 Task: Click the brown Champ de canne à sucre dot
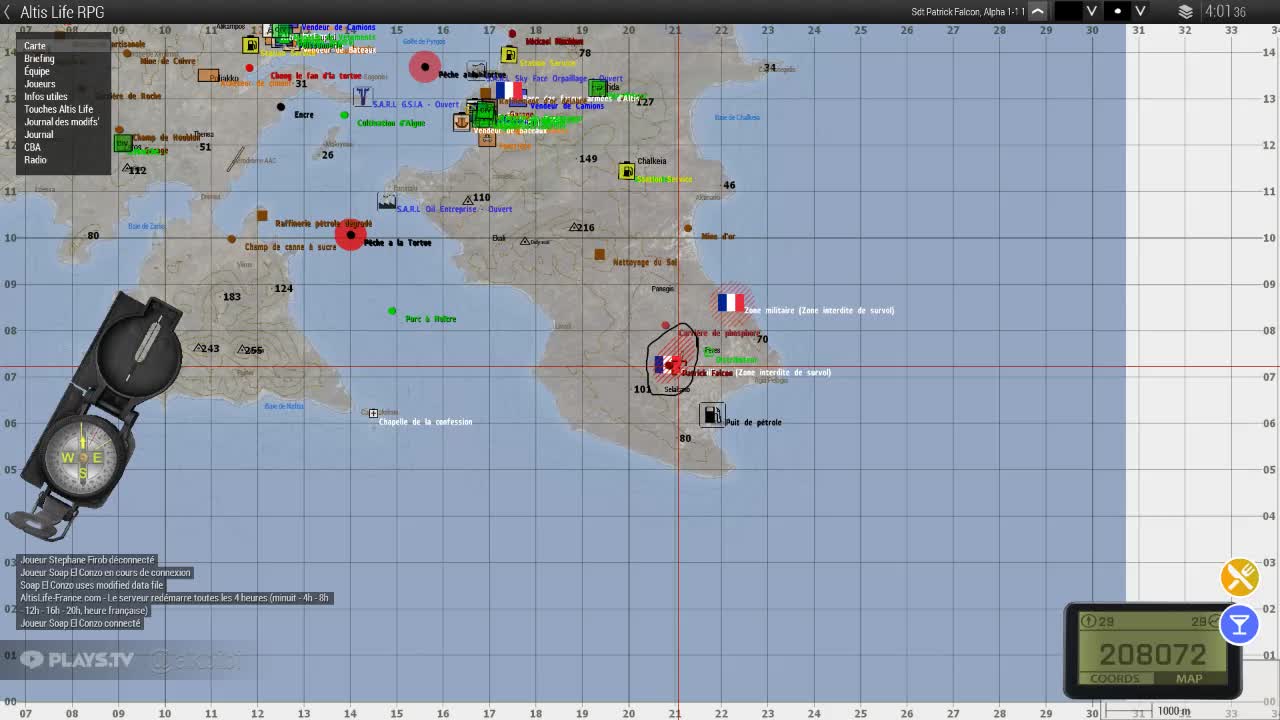coord(231,239)
